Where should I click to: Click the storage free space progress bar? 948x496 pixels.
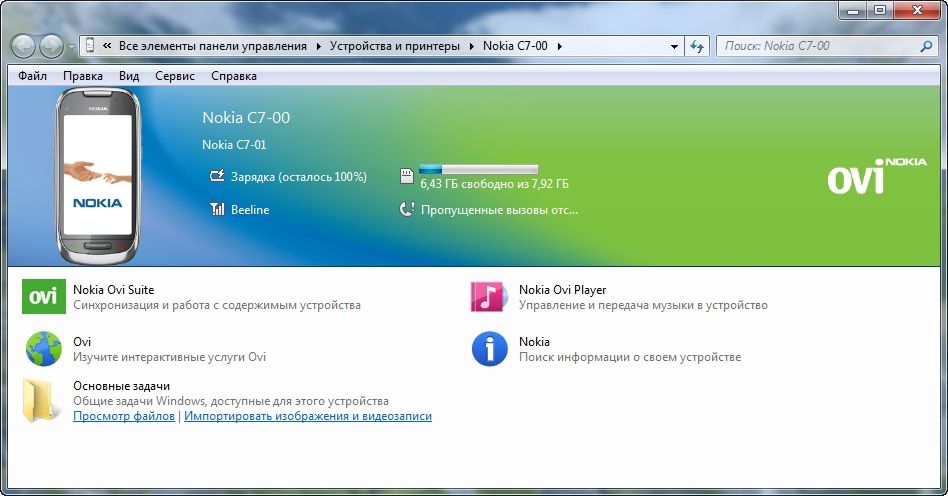pos(478,169)
